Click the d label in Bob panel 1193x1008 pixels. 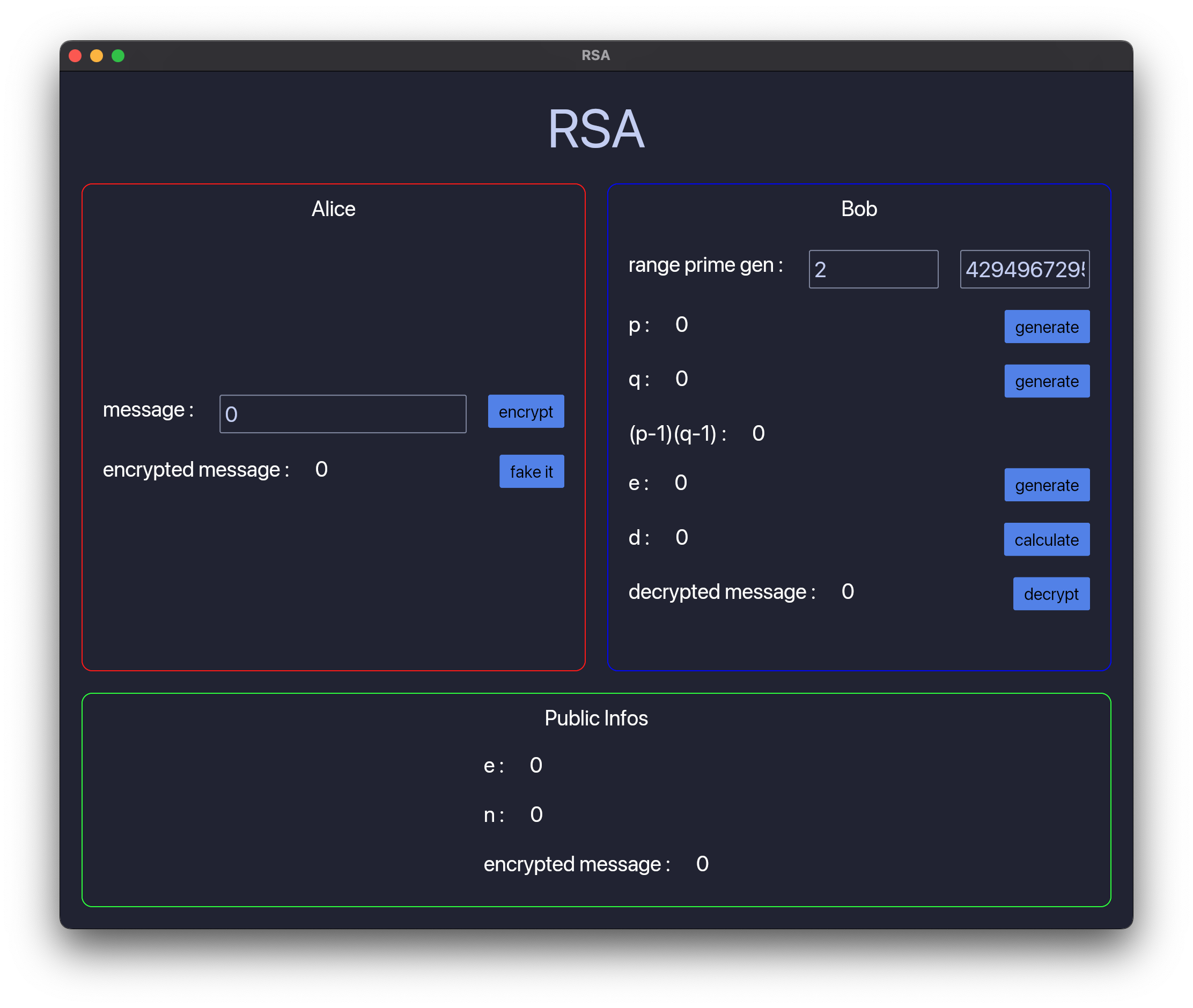tap(639, 538)
